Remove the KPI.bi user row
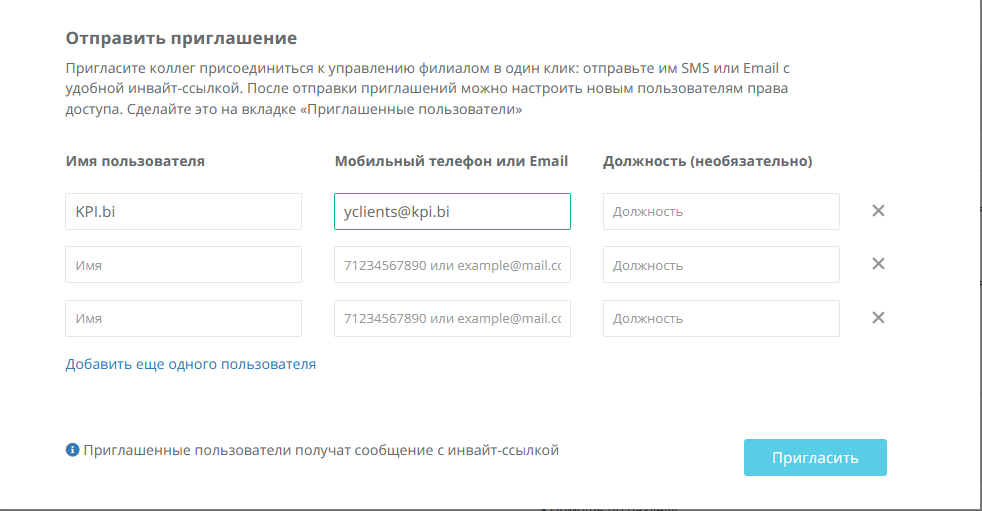 878,211
